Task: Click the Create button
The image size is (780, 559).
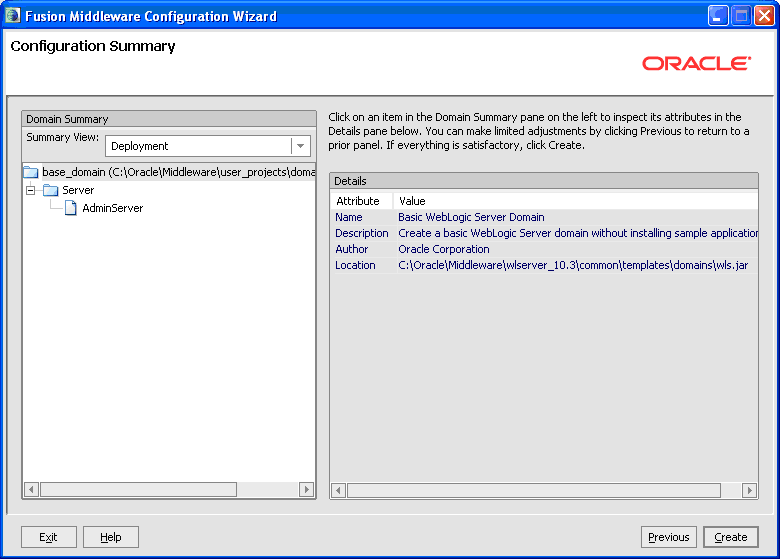Action: (x=731, y=537)
